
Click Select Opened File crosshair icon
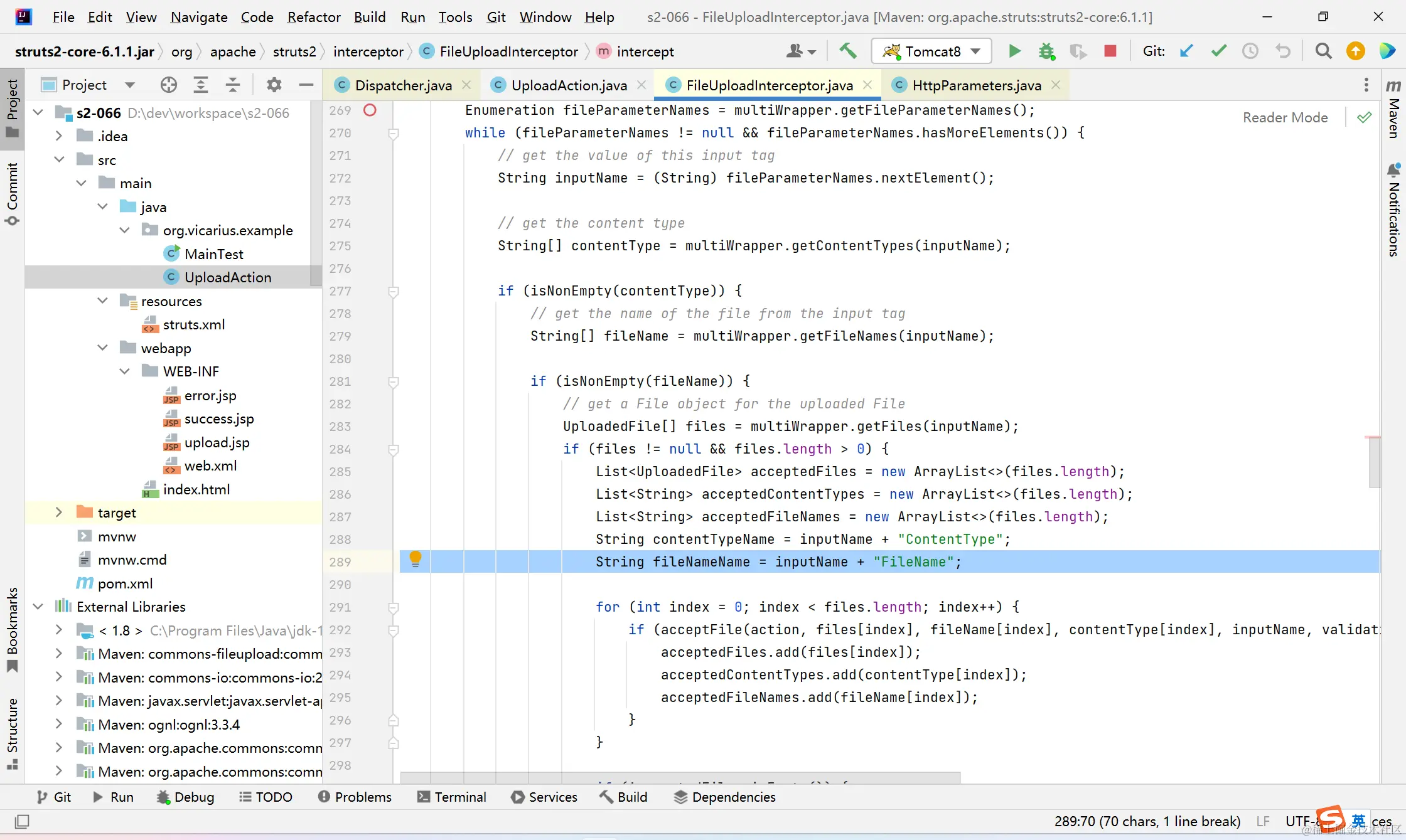click(168, 85)
